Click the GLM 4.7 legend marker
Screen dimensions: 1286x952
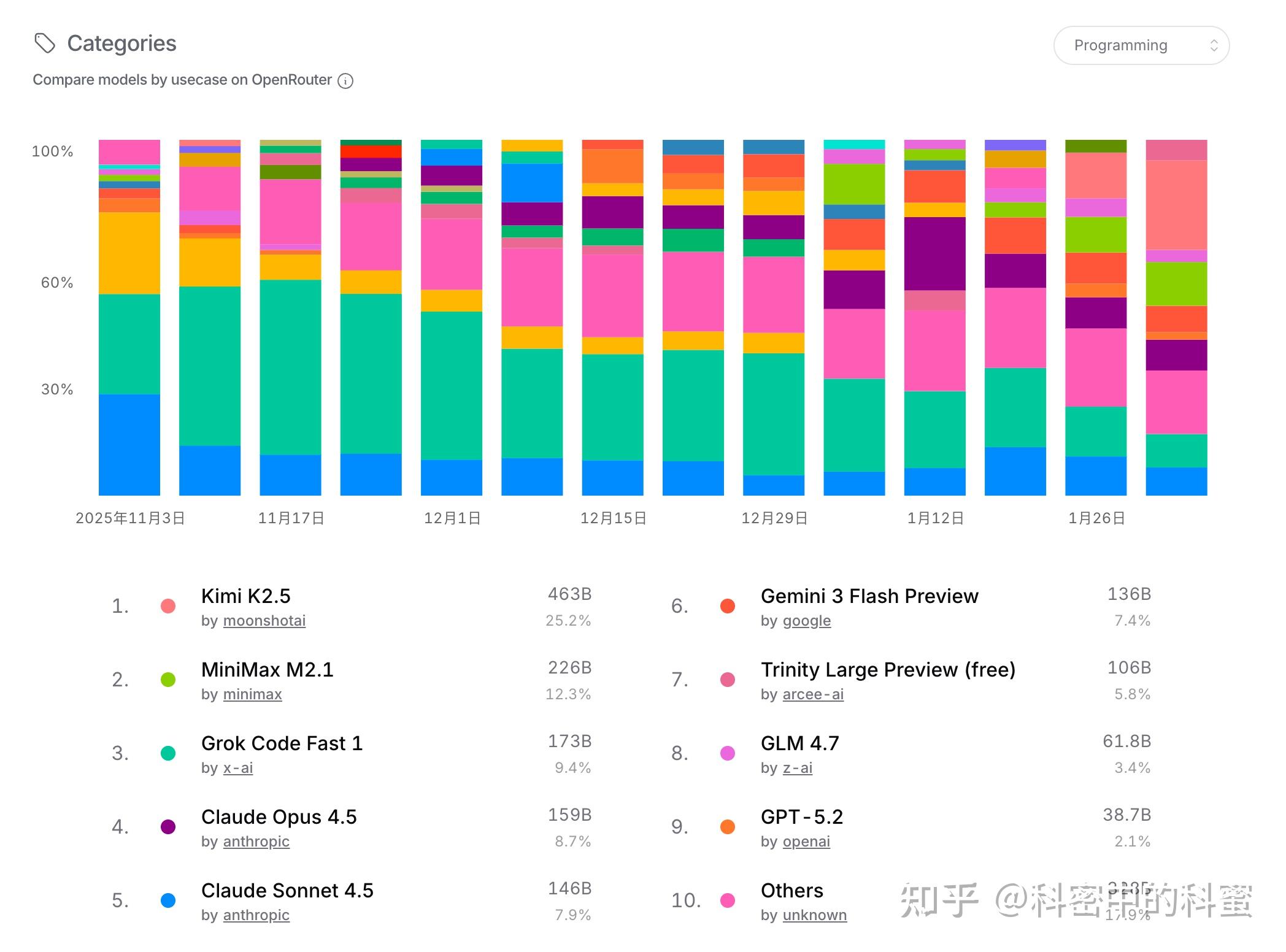727,753
